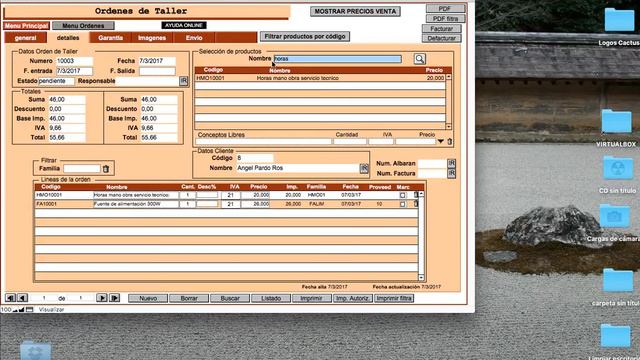The height and width of the screenshot is (360, 640).
Task: Click the Listado button
Action: pos(271,298)
